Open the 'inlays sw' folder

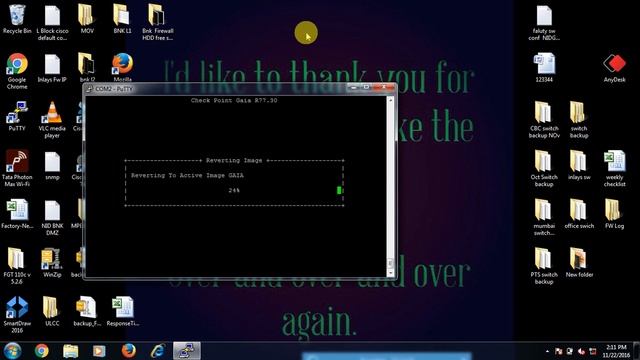[579, 165]
